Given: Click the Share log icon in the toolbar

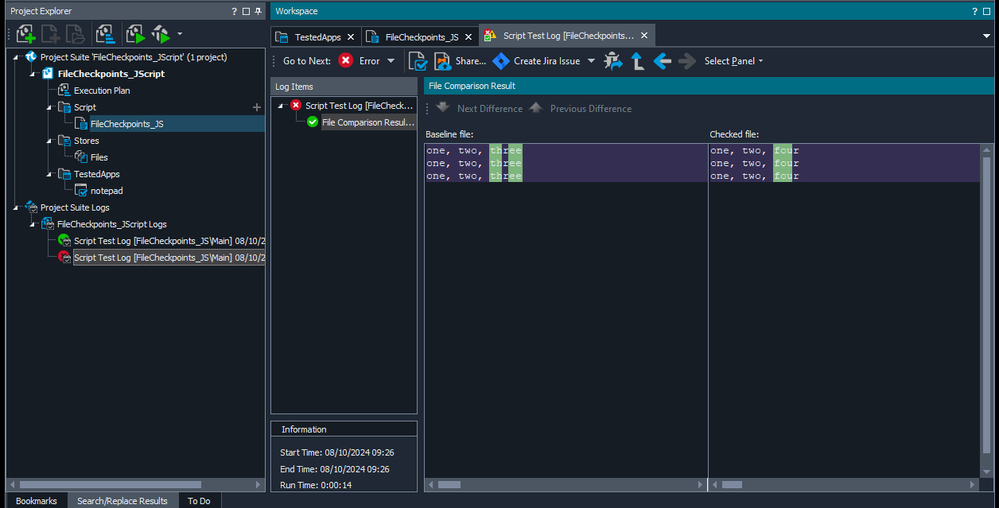Looking at the screenshot, I should point(443,61).
